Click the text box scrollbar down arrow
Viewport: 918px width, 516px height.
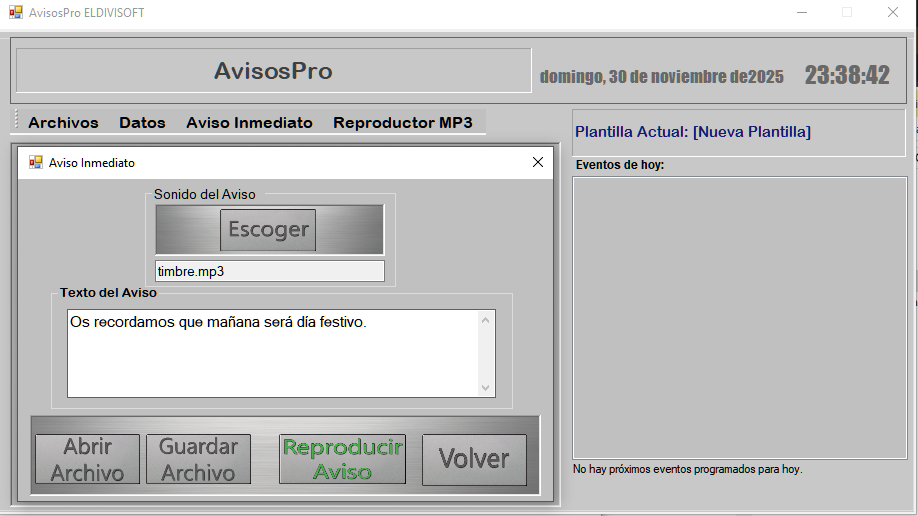486,388
